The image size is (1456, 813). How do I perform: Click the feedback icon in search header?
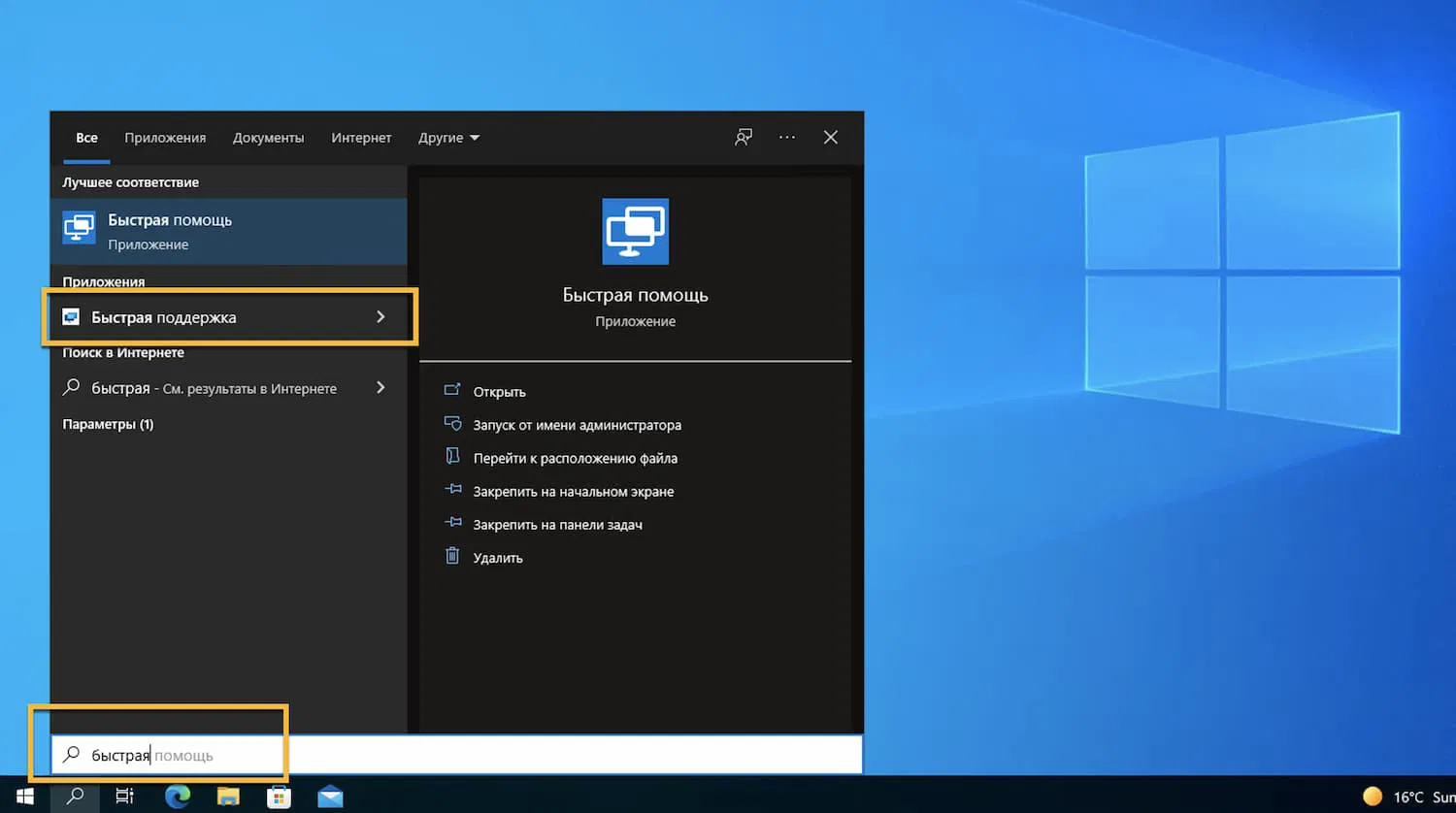pos(744,138)
